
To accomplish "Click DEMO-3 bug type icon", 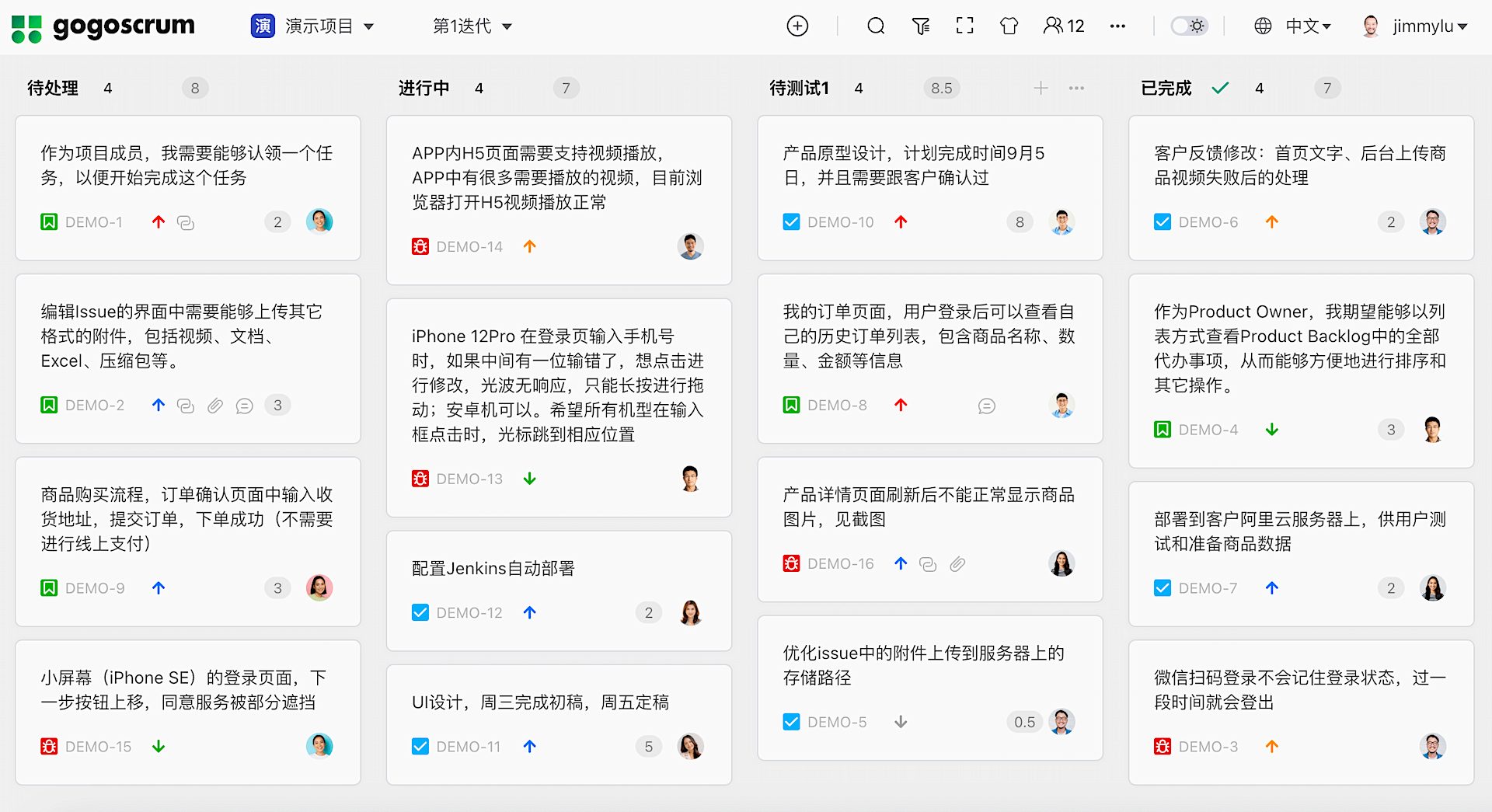I will point(1163,747).
